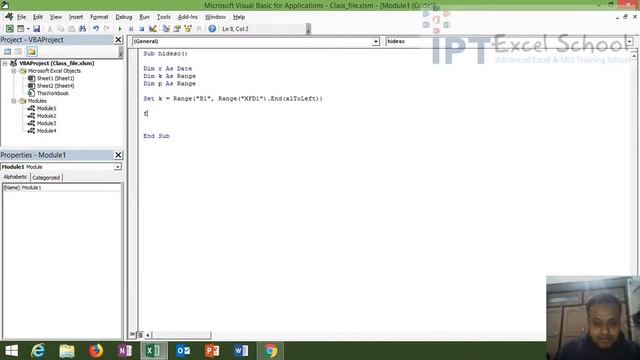Screen dimensions: 640x360
Task: Switch to the Alphabetic tab
Action: (16, 177)
